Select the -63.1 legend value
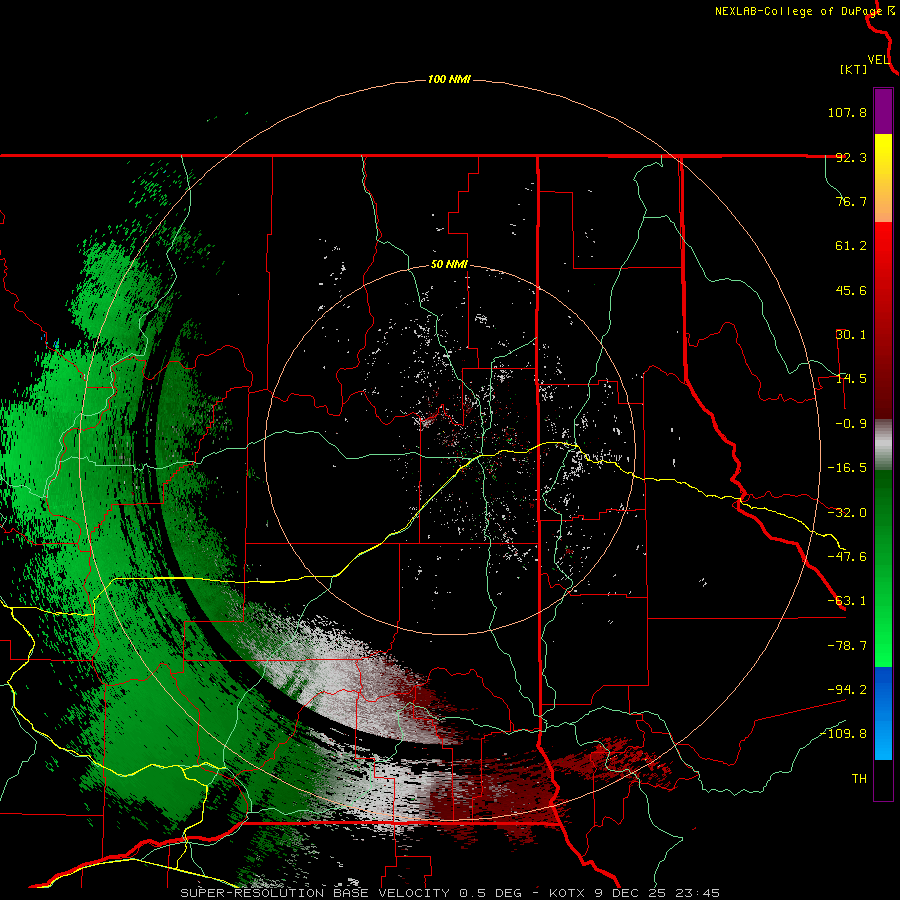This screenshot has width=900, height=900. coord(847,601)
